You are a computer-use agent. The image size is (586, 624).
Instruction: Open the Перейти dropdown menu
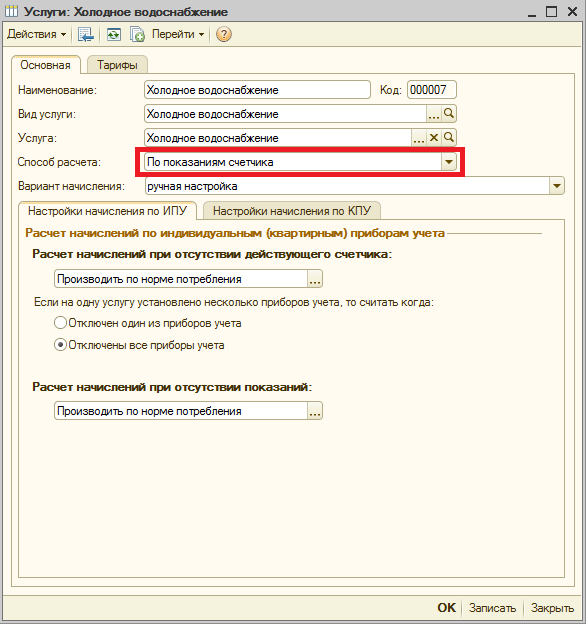[x=178, y=34]
